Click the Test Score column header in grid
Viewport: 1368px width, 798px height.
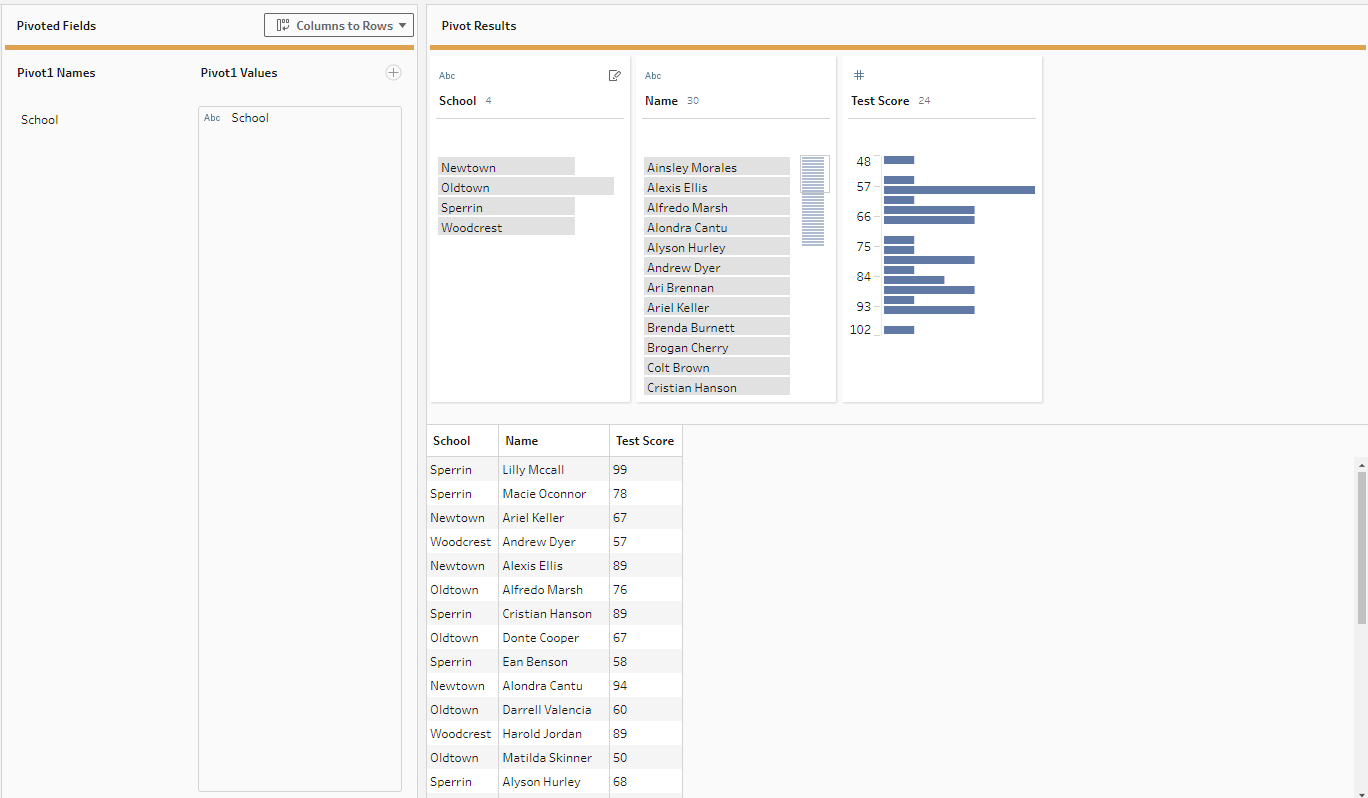[x=644, y=441]
